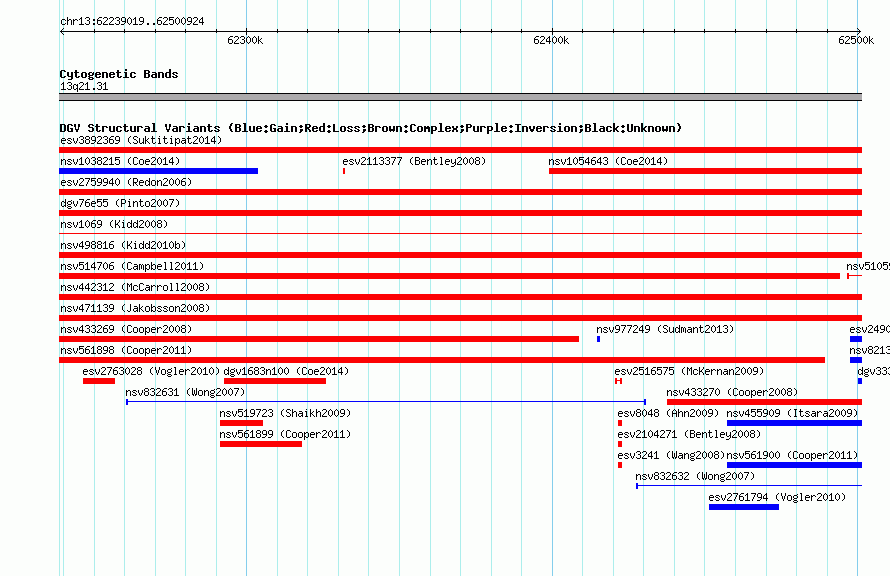Click esv2763028 (Vogler2010) label
This screenshot has height=576, width=890.
click(x=151, y=371)
